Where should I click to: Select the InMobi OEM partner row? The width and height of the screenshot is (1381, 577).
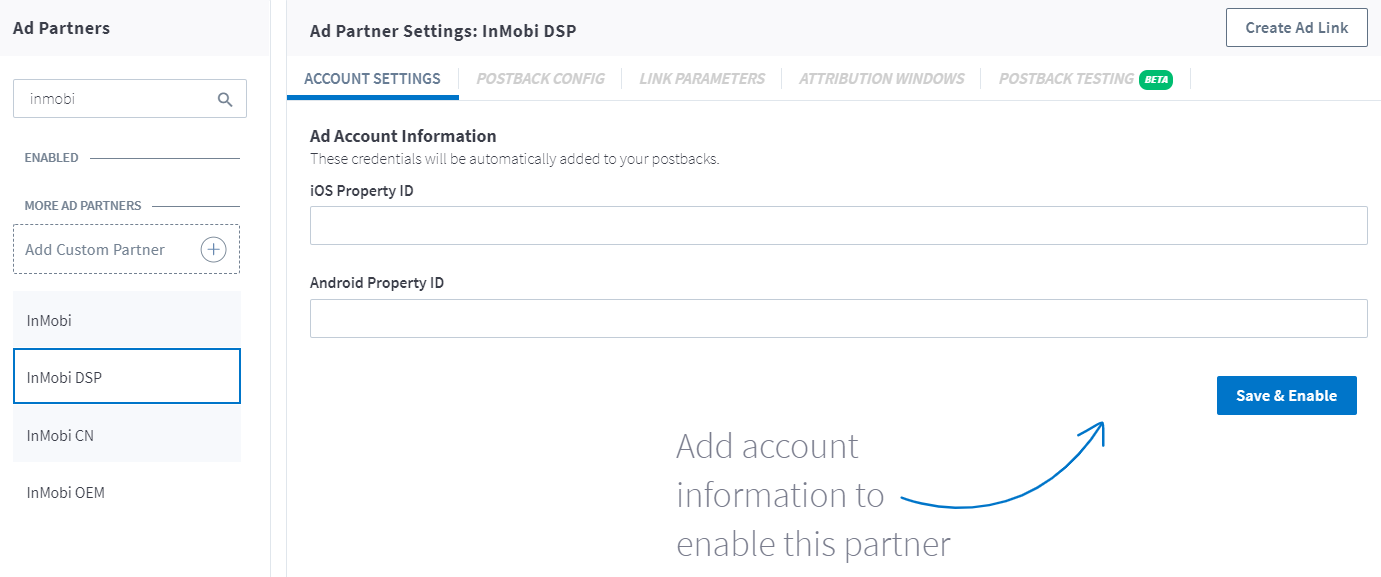pos(127,492)
